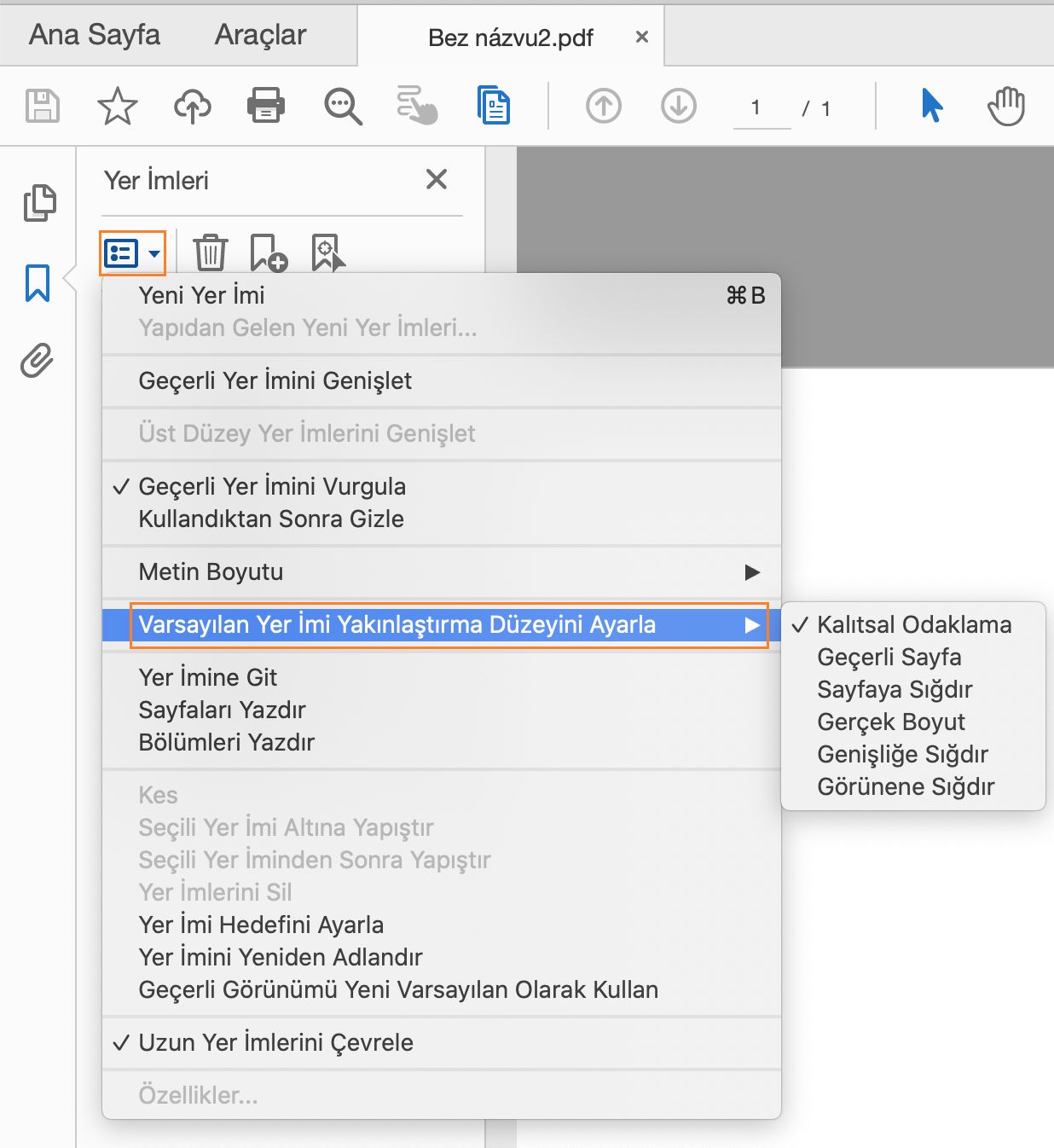The width and height of the screenshot is (1054, 1148).
Task: Select Geçerli Sayfa zoom option
Action: (x=913, y=657)
